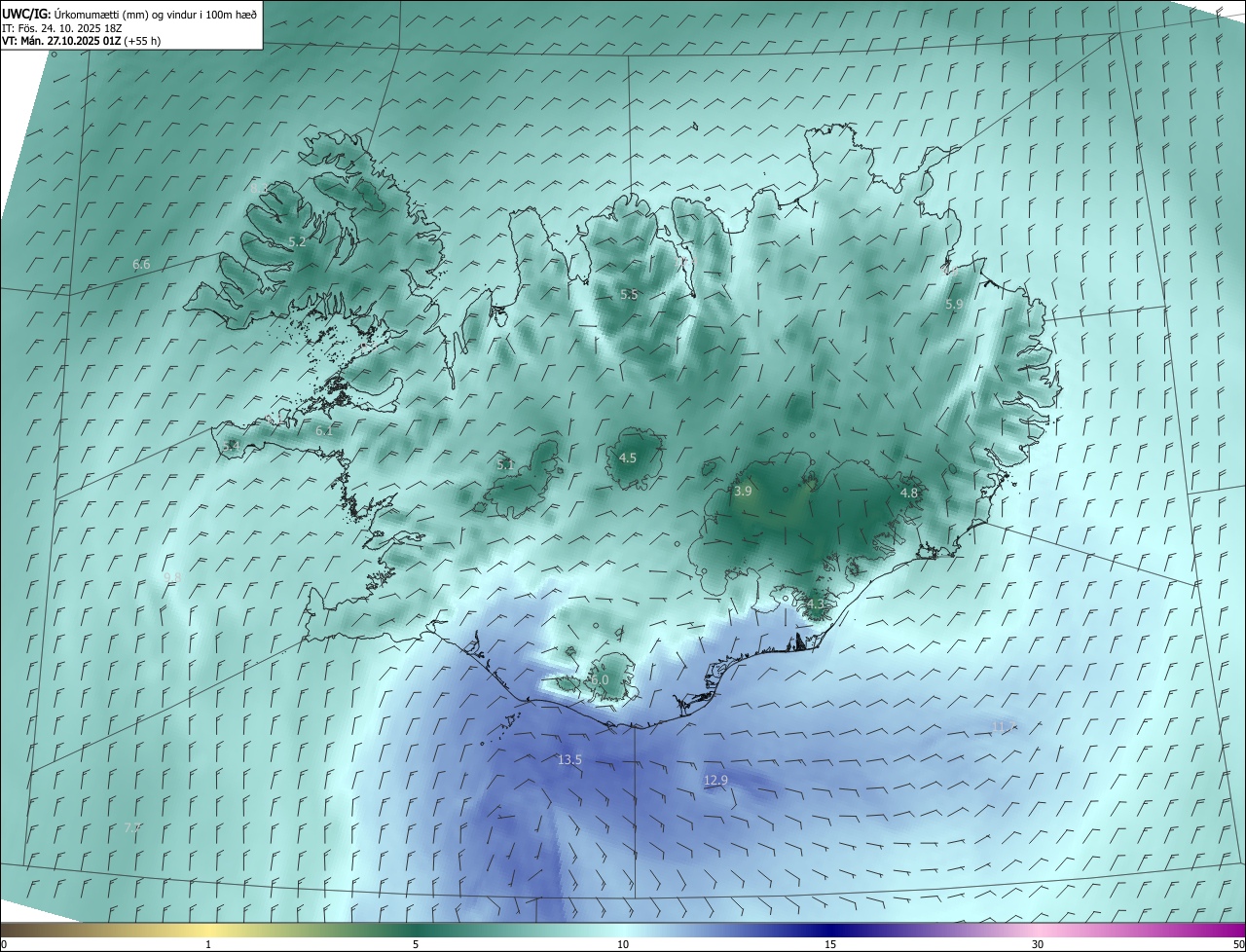1246x952 pixels.
Task: Select the 4.8 value on the eastern Vatnajökull
Action: point(908,494)
